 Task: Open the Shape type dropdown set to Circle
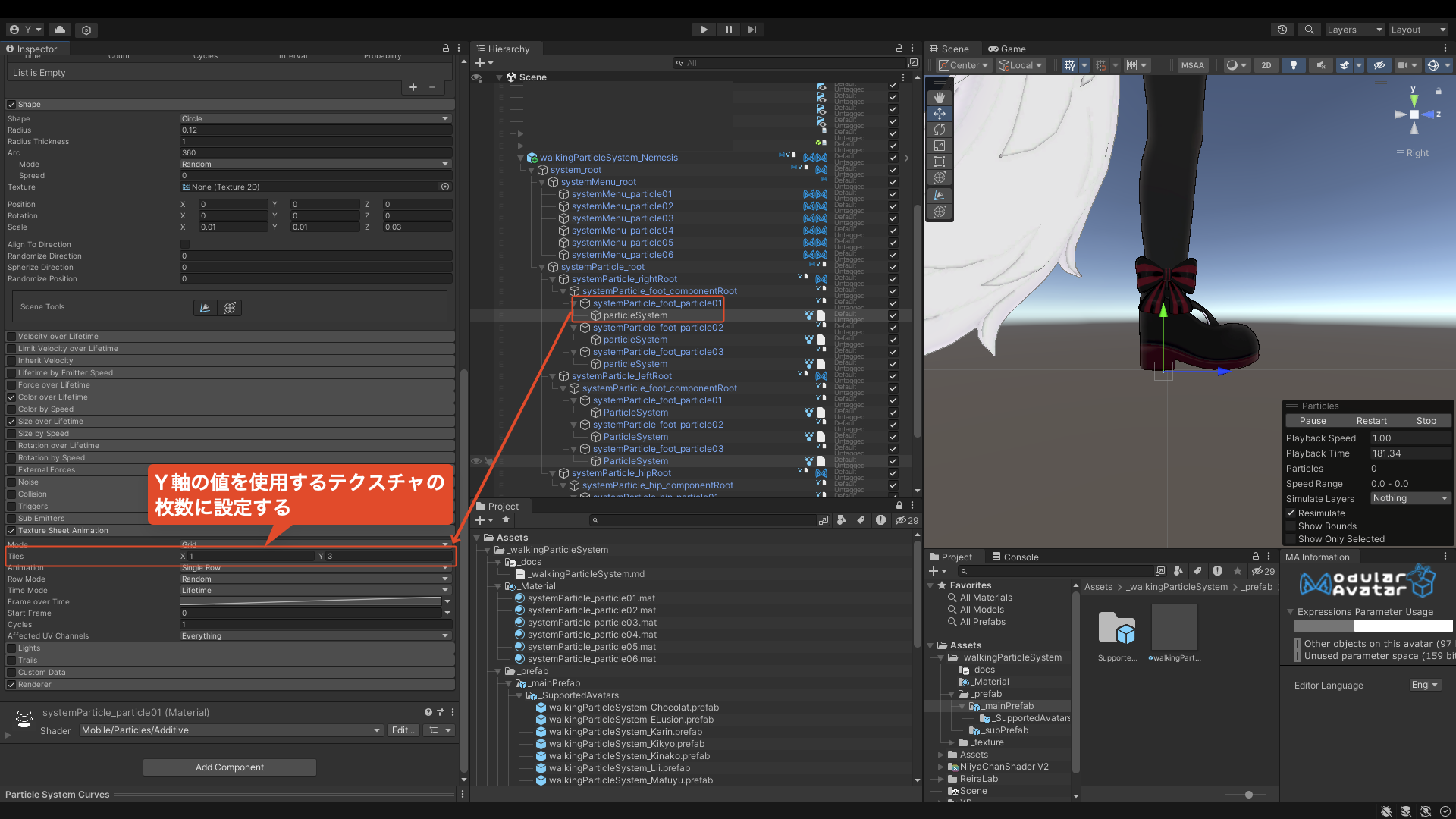(x=315, y=118)
